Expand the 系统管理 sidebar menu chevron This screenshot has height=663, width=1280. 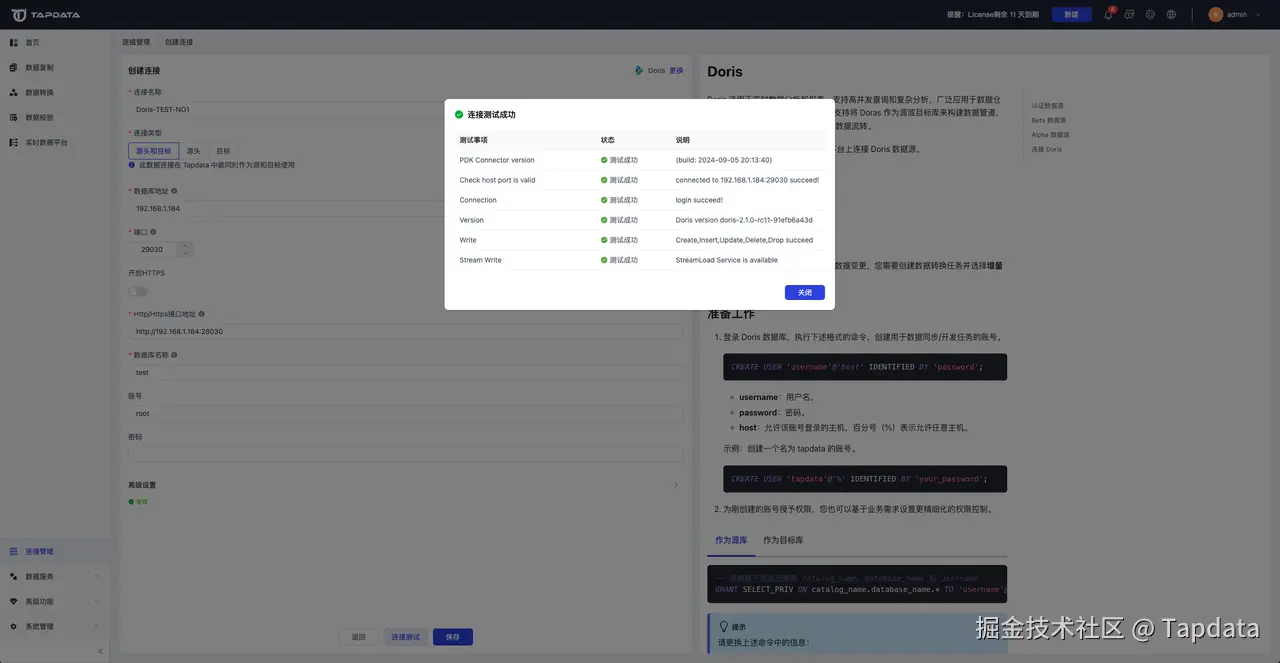click(x=97, y=626)
